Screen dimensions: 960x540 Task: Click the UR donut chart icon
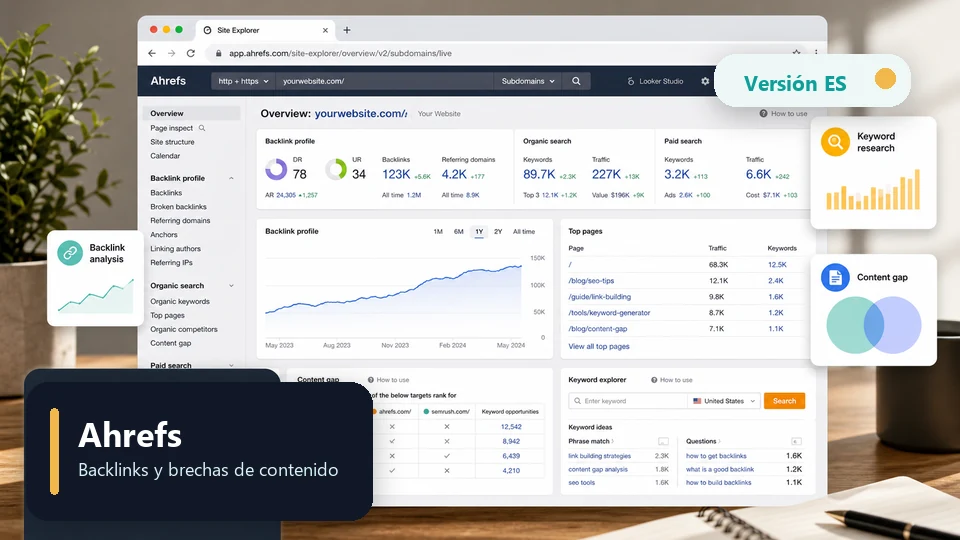tap(336, 169)
